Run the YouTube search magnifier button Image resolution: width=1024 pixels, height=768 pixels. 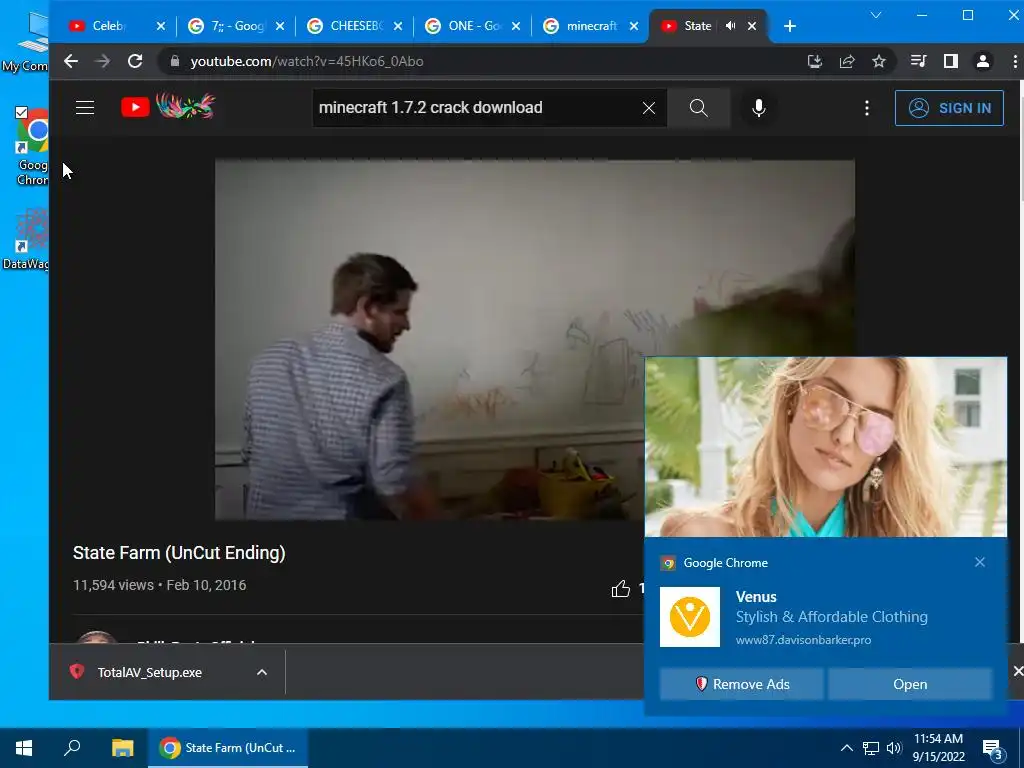point(699,108)
